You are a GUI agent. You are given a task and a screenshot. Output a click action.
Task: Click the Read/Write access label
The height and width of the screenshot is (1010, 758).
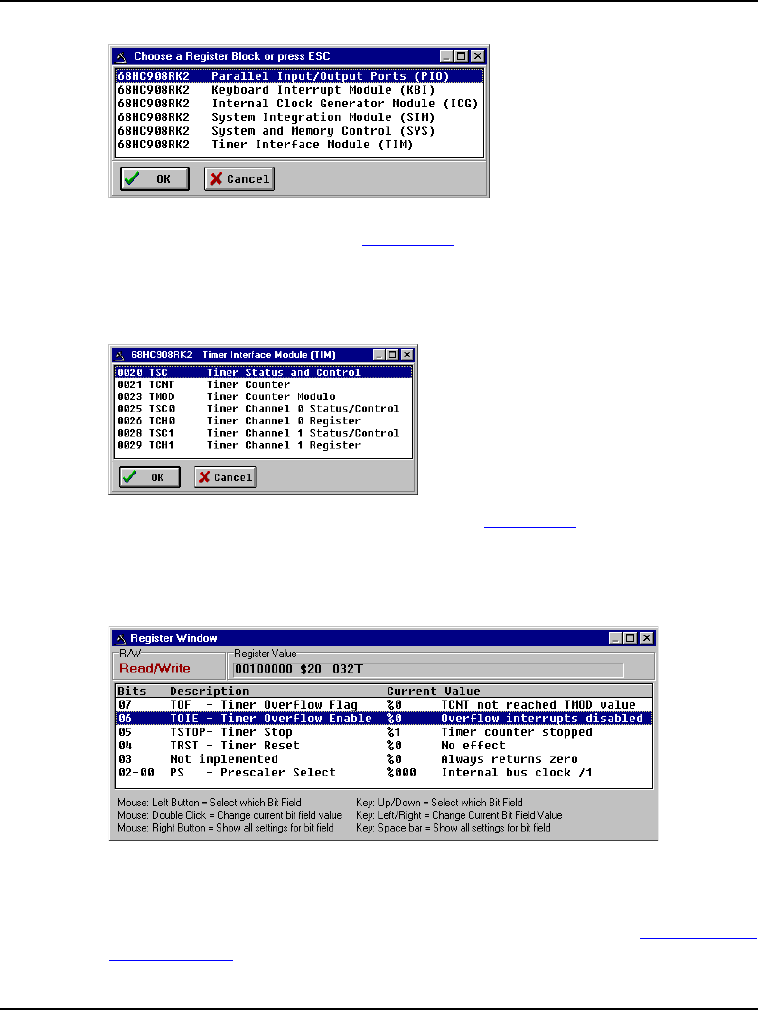point(155,669)
